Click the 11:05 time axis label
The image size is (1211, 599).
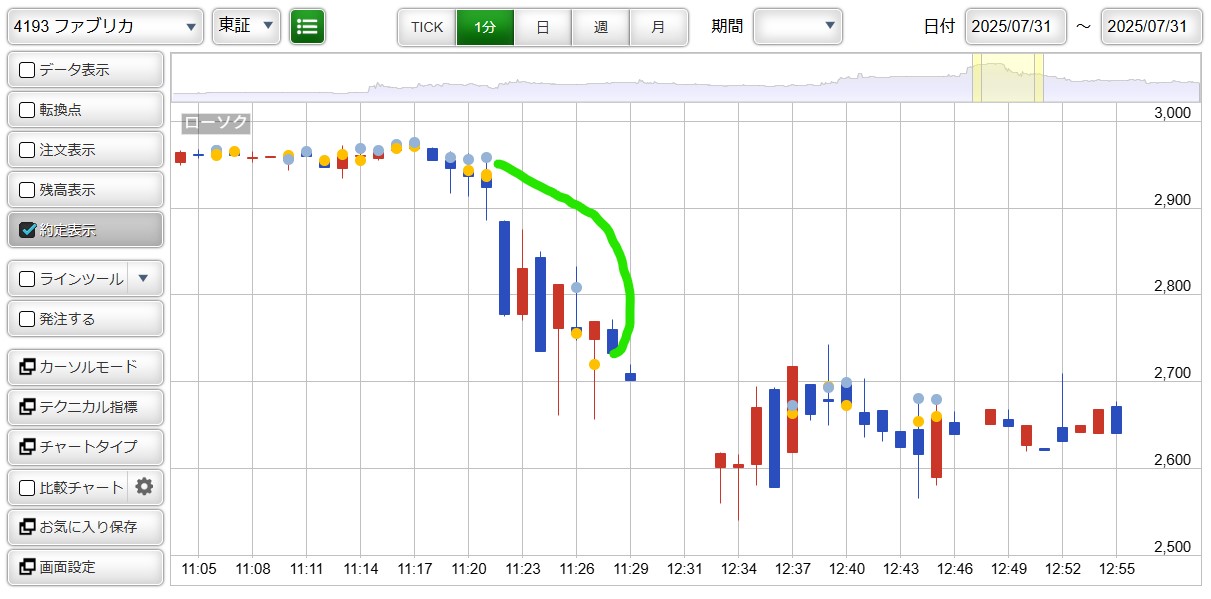coord(199,568)
